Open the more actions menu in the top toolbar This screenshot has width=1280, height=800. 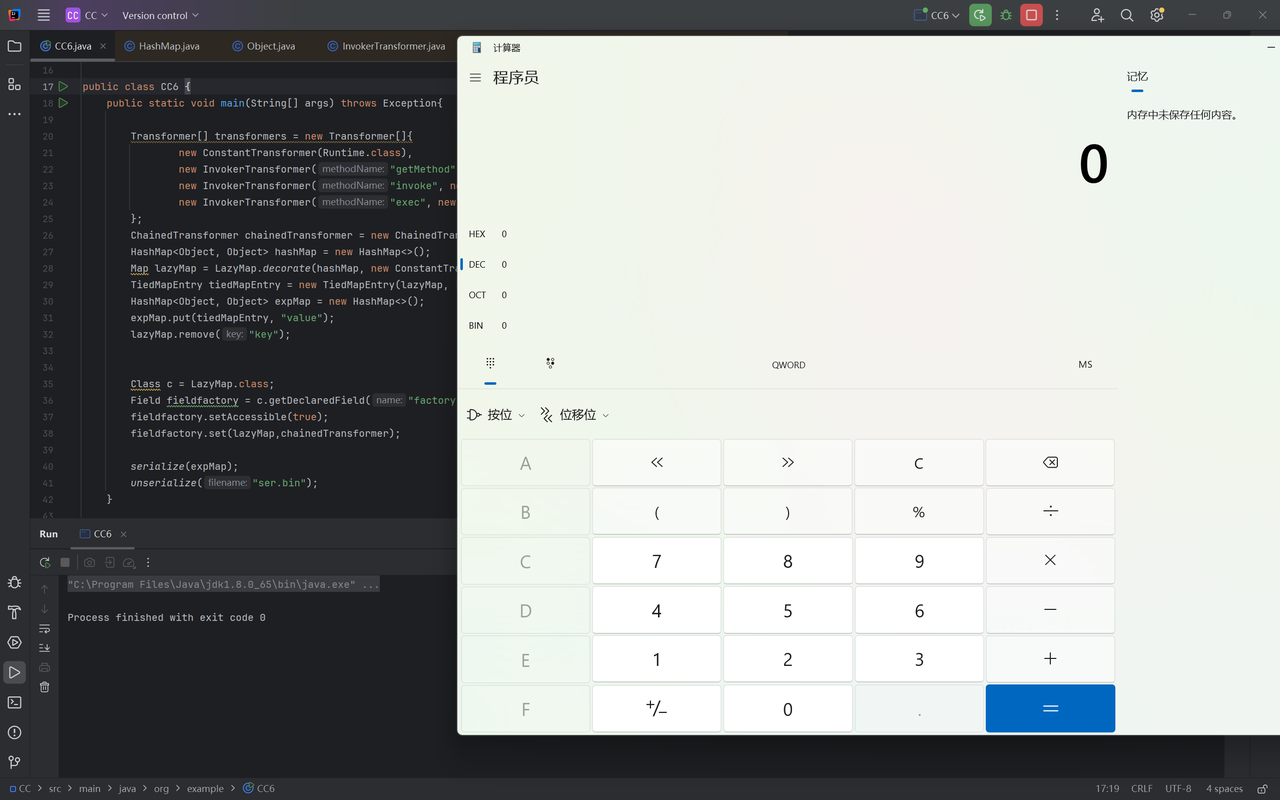click(1057, 15)
